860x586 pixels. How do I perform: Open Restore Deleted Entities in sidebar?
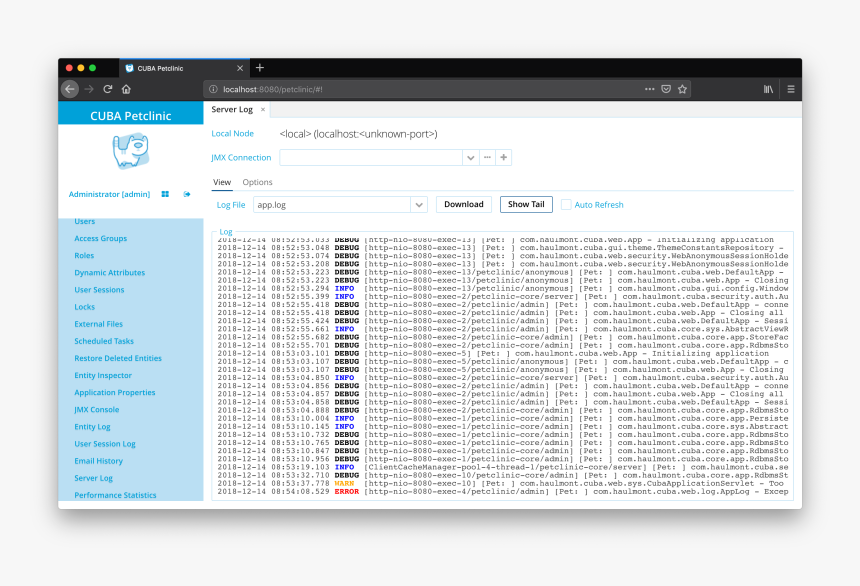pyautogui.click(x=118, y=358)
